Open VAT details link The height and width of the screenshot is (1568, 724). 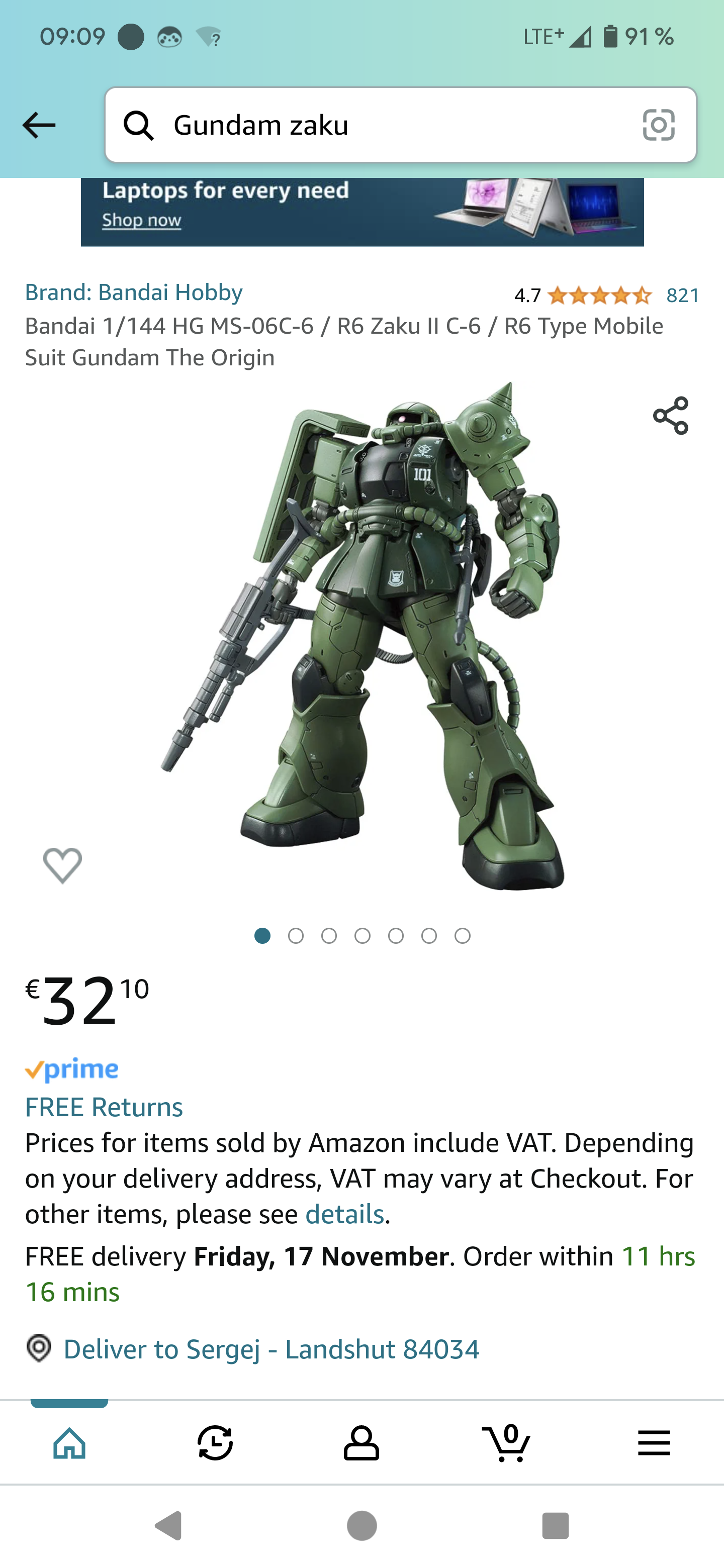344,1214
